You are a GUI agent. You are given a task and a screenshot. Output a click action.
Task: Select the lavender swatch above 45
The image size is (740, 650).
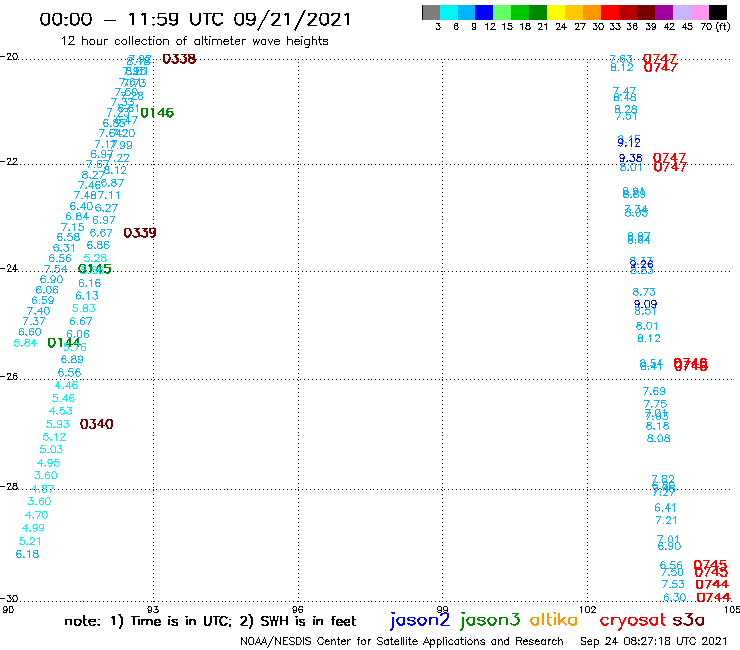pyautogui.click(x=681, y=12)
